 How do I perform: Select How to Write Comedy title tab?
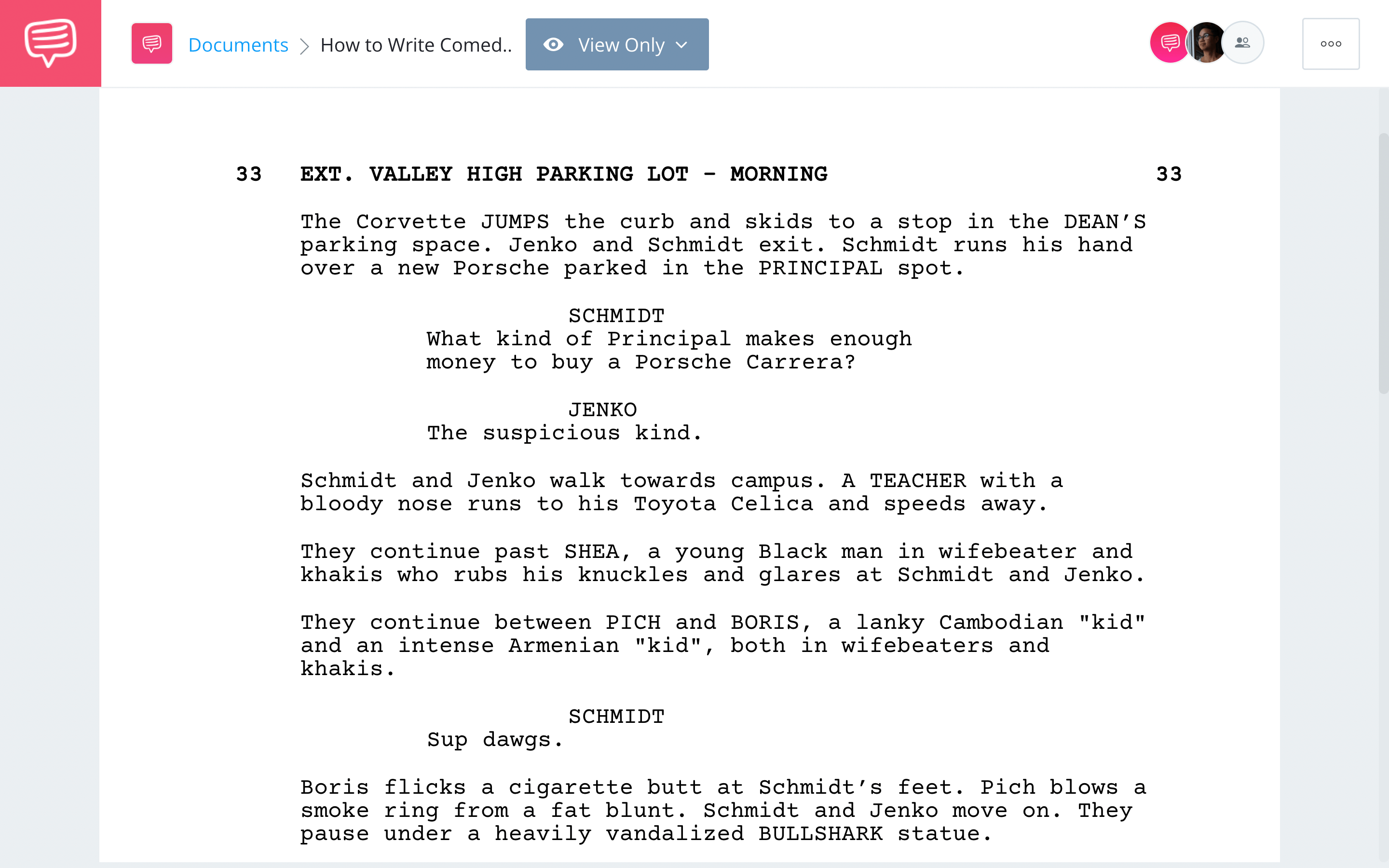[x=415, y=44]
